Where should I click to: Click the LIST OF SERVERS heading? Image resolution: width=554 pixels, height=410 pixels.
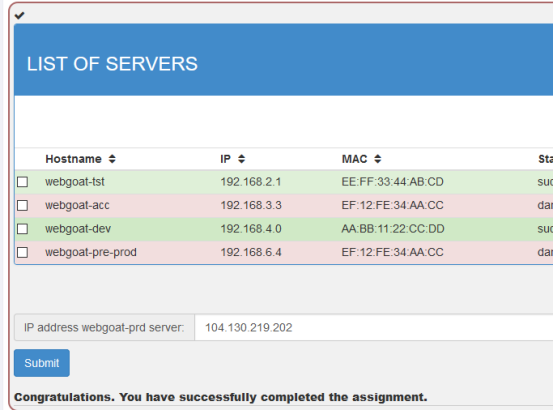click(x=112, y=64)
